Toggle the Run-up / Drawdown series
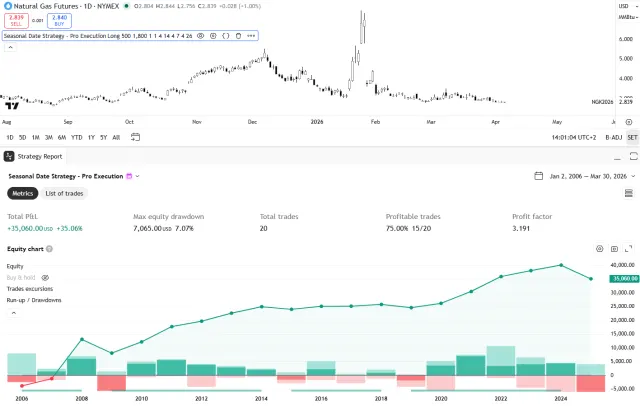The width and height of the screenshot is (640, 406). coord(34,300)
